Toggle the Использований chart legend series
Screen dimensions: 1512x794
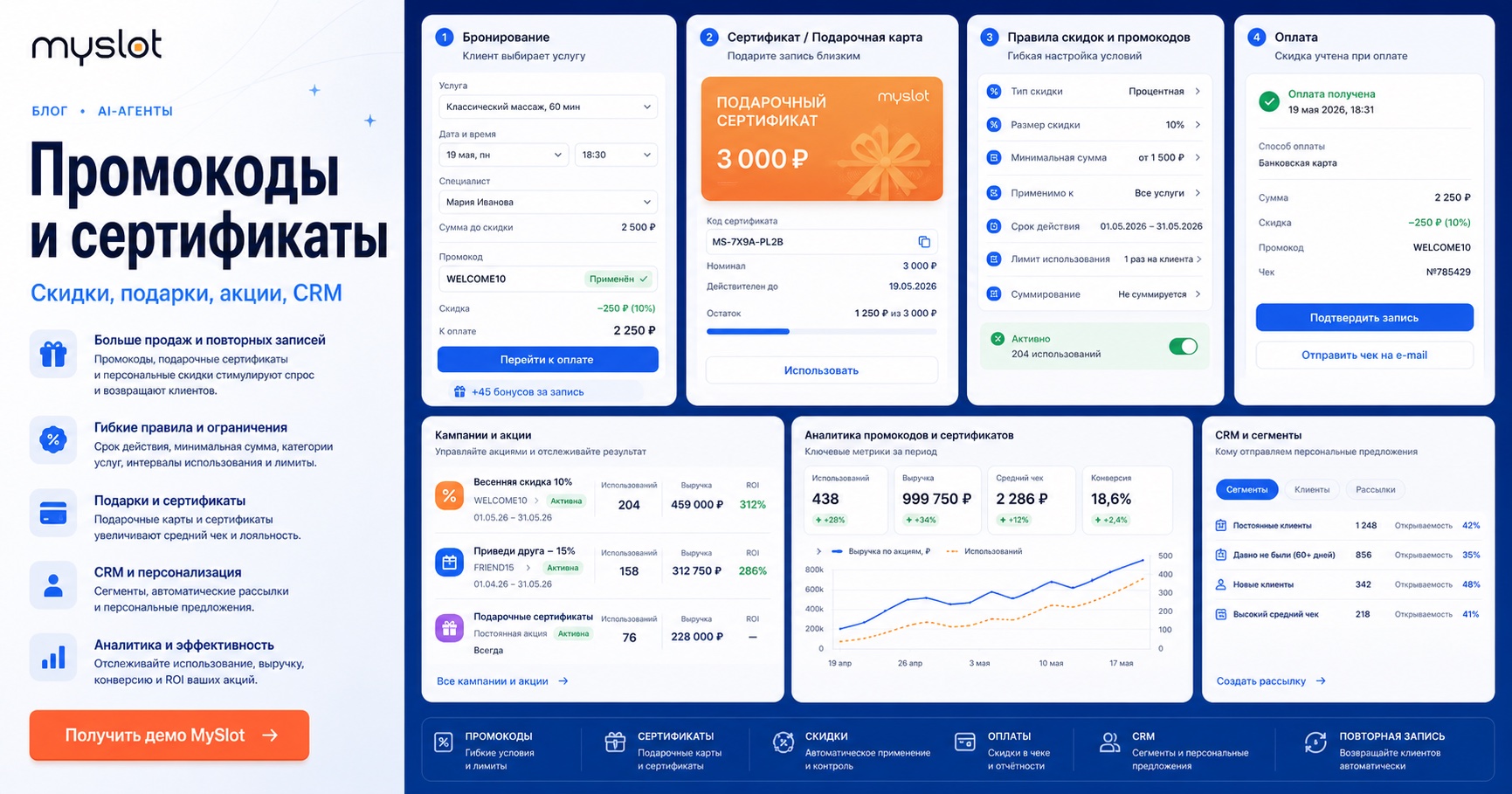click(x=984, y=551)
